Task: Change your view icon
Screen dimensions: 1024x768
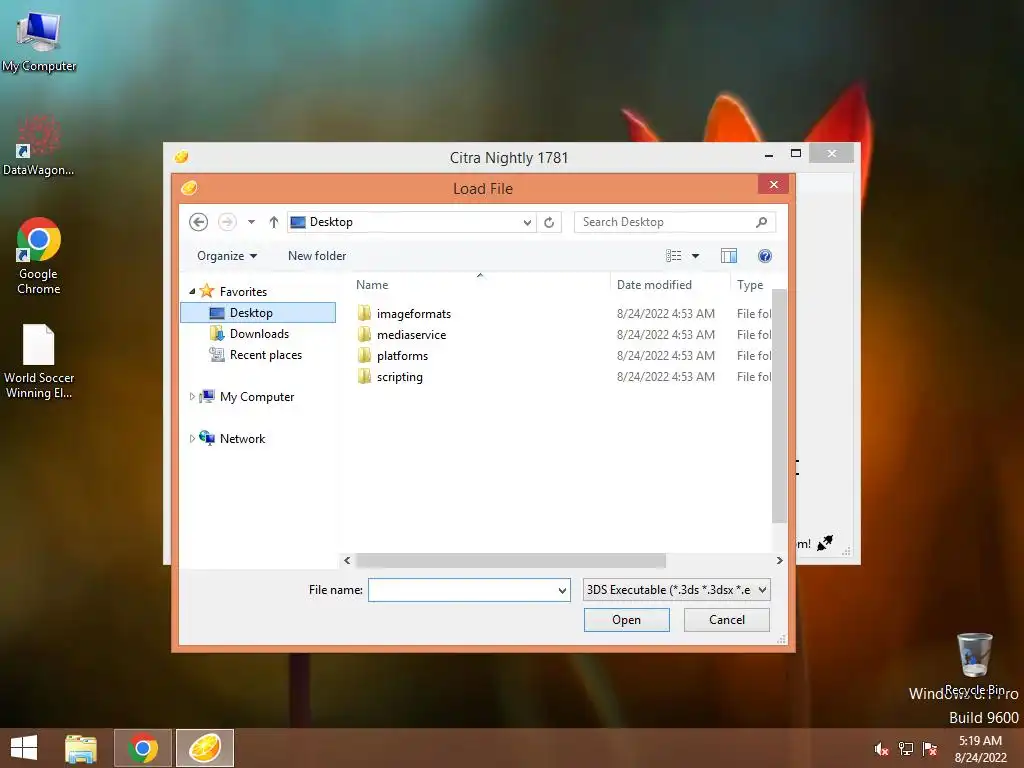Action: tap(673, 256)
